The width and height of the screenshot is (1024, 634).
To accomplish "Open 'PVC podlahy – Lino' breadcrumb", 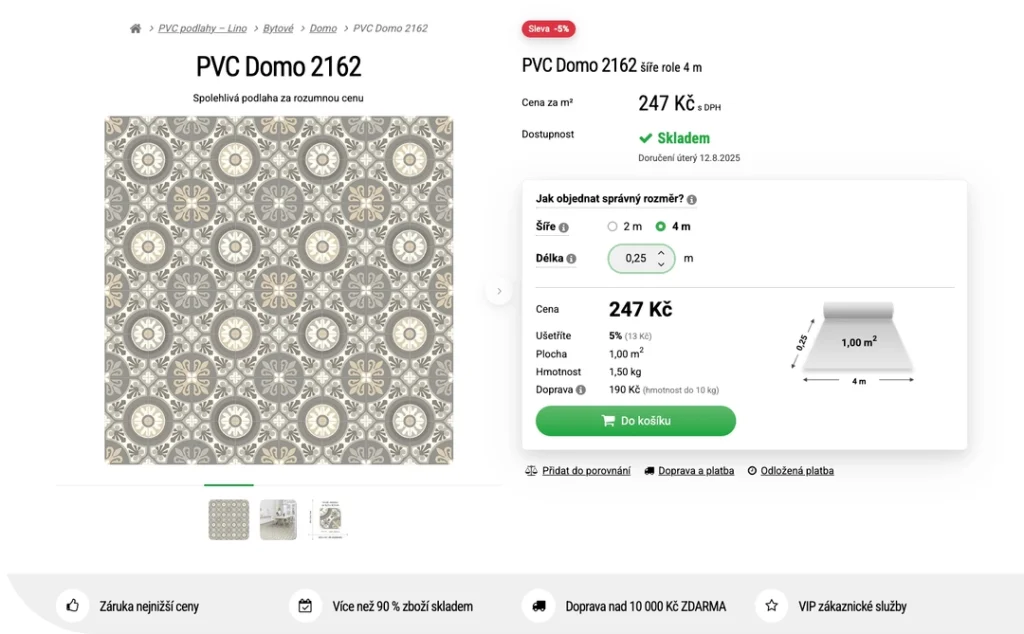I will click(202, 29).
